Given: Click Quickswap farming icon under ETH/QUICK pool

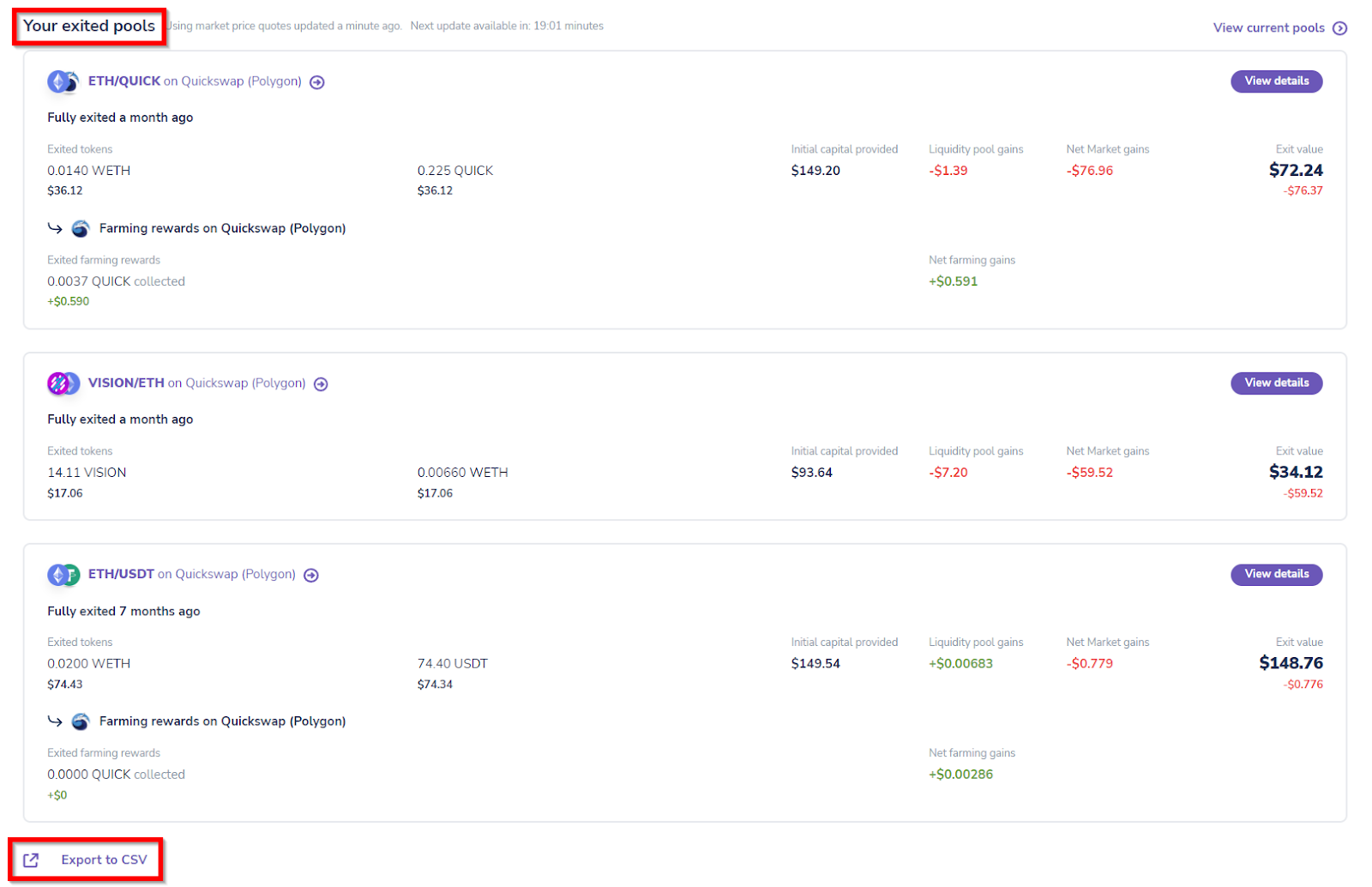Looking at the screenshot, I should coord(81,229).
